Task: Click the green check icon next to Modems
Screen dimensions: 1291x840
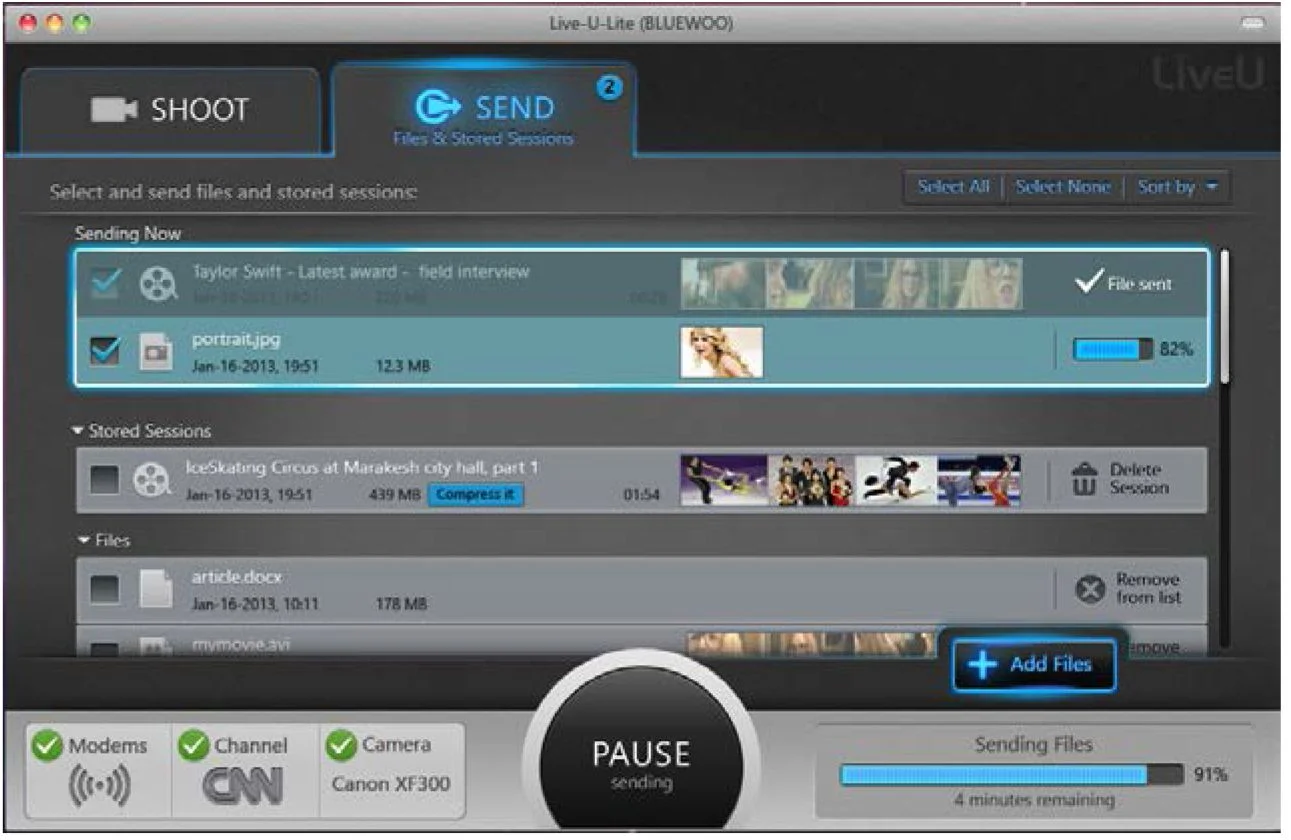Action: click(48, 746)
